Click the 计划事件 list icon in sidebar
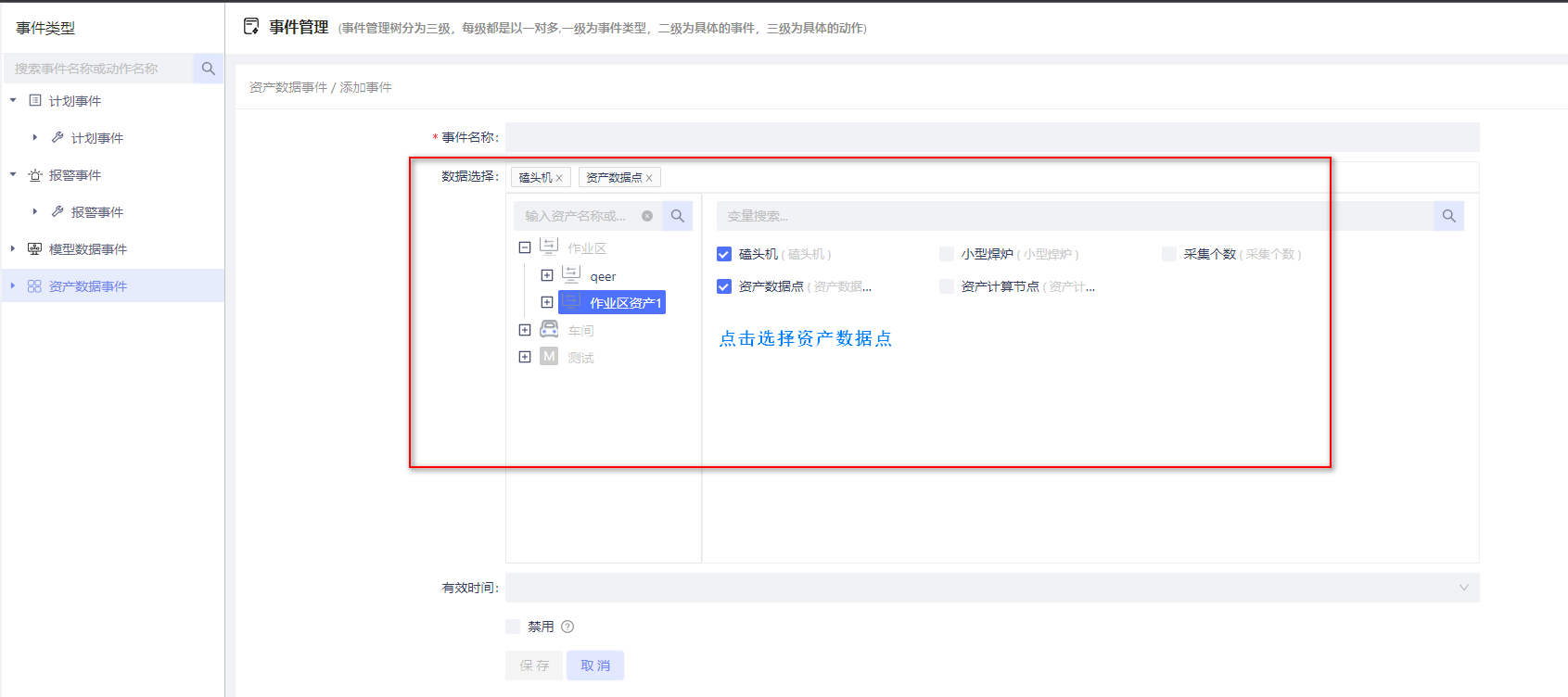This screenshot has width=1568, height=697. point(35,100)
